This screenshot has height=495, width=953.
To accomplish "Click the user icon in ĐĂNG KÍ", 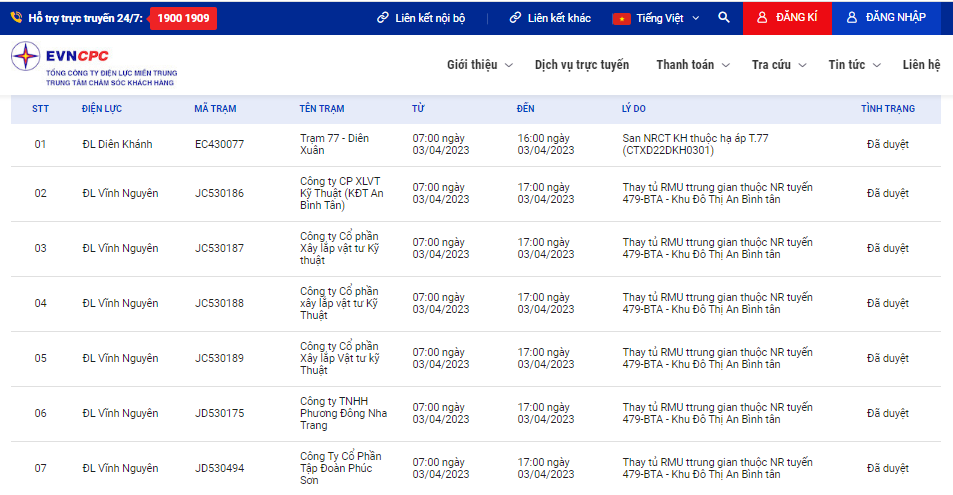I will point(762,18).
